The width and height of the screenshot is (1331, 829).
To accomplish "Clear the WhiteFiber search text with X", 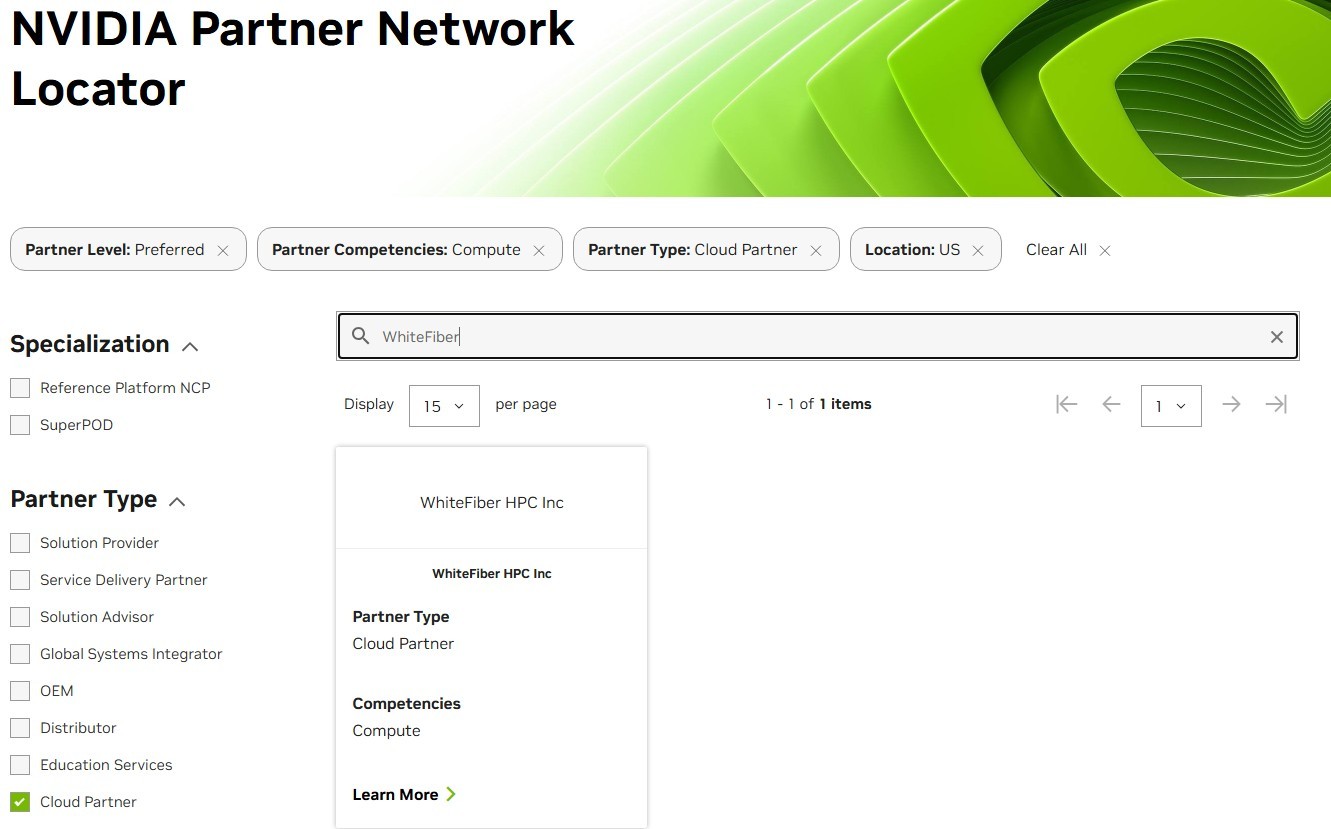I will point(1276,337).
